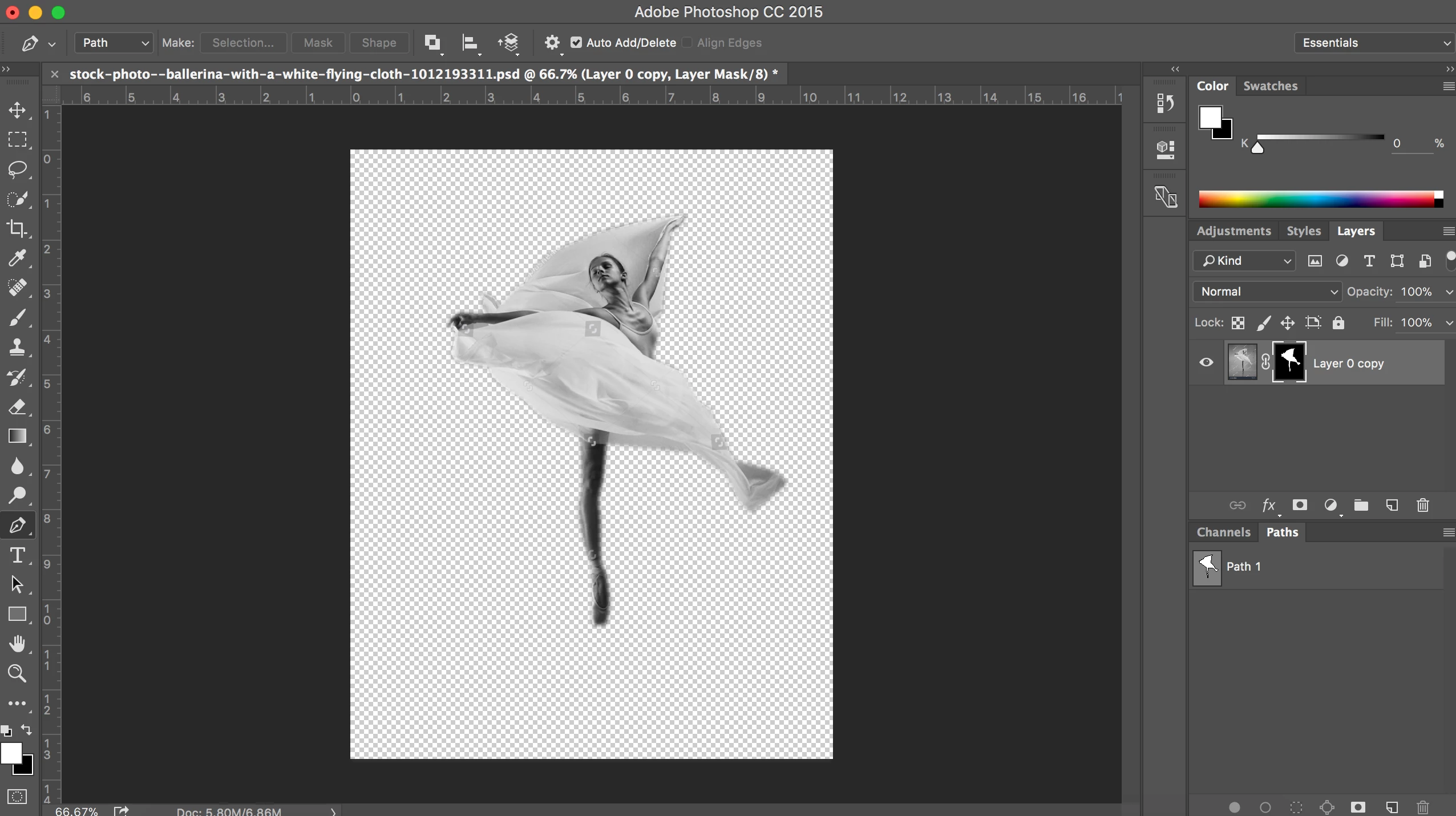
Task: Select the Zoom tool
Action: [17, 673]
